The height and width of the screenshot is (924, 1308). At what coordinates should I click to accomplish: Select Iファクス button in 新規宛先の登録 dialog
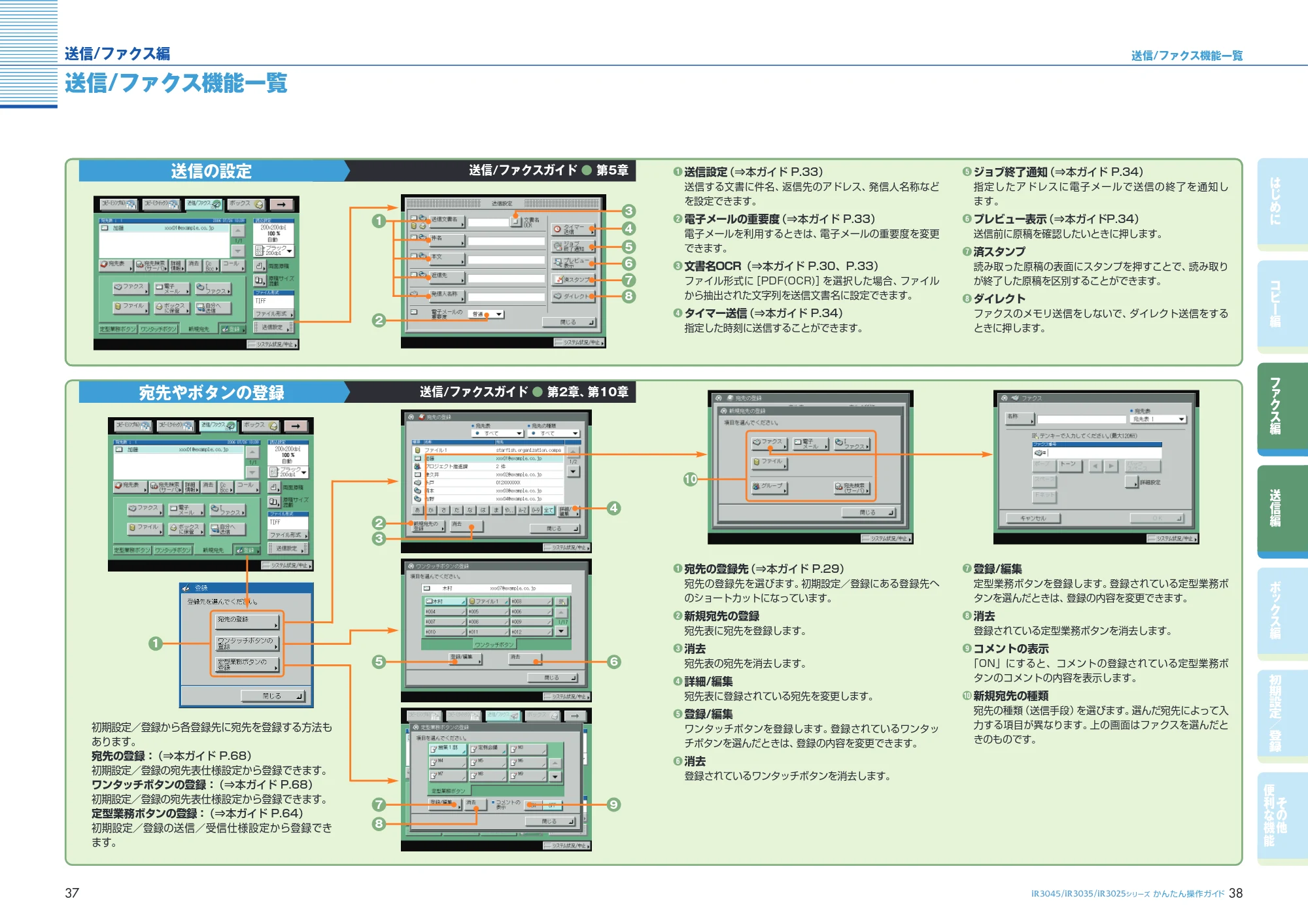click(x=852, y=444)
